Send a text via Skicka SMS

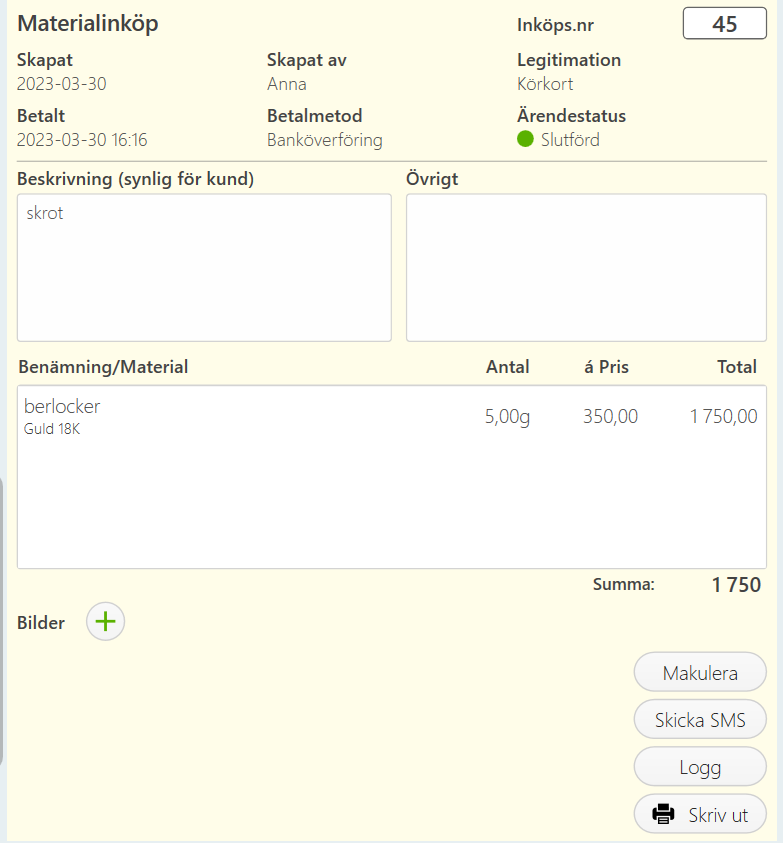700,719
